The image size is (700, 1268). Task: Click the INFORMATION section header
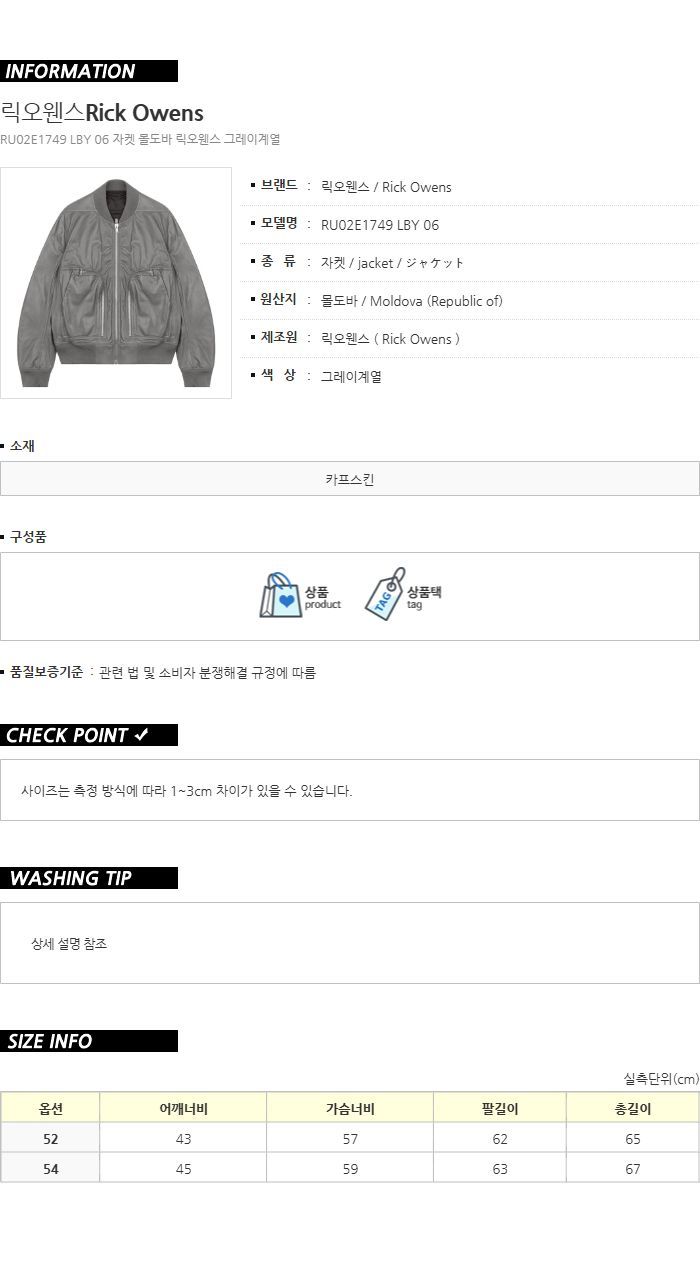(89, 71)
